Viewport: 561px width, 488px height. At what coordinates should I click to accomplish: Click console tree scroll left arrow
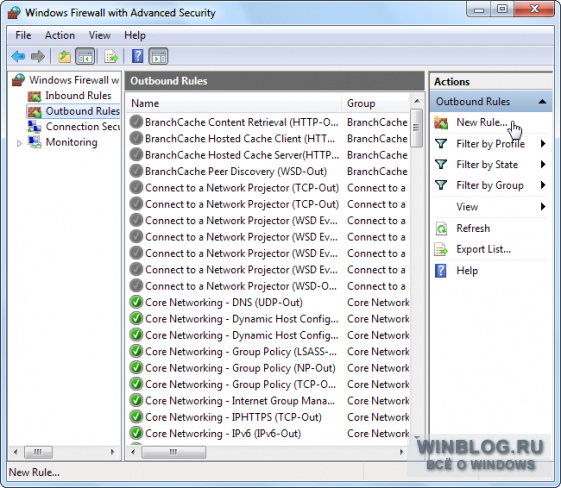[15, 452]
